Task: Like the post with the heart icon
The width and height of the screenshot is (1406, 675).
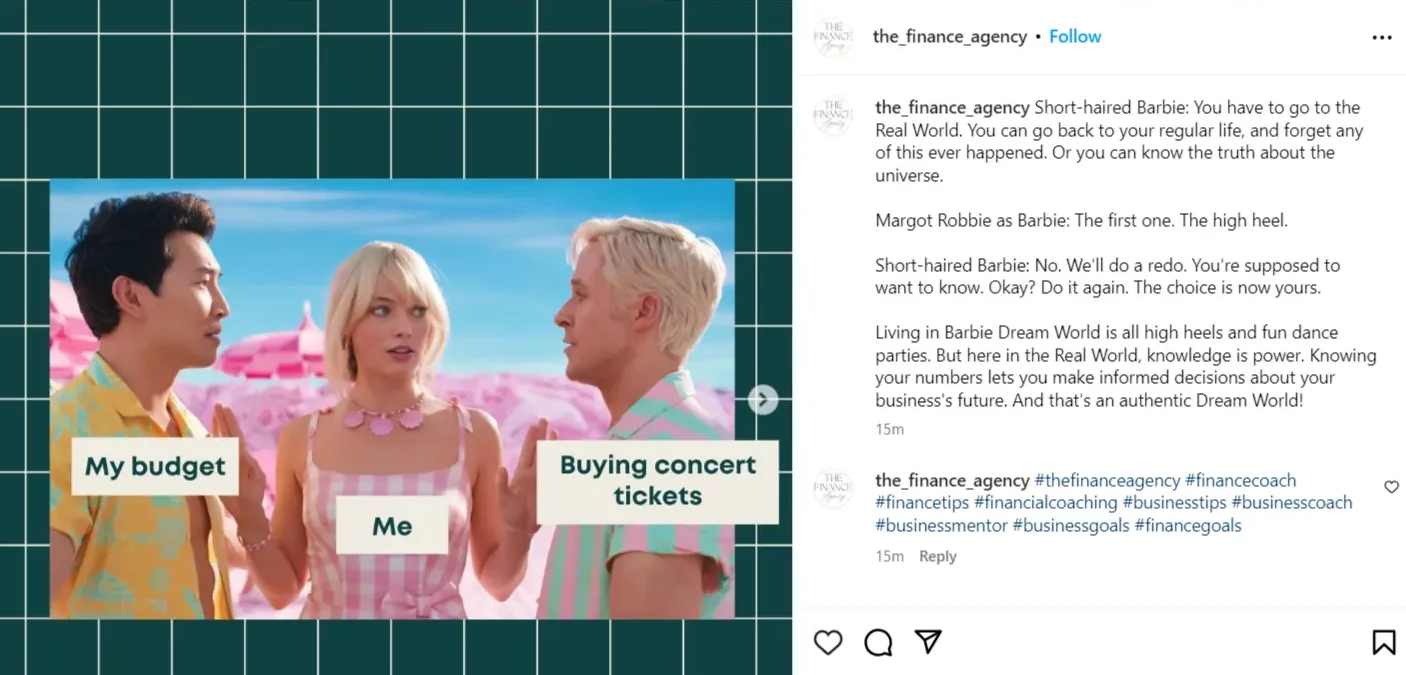Action: click(x=828, y=642)
